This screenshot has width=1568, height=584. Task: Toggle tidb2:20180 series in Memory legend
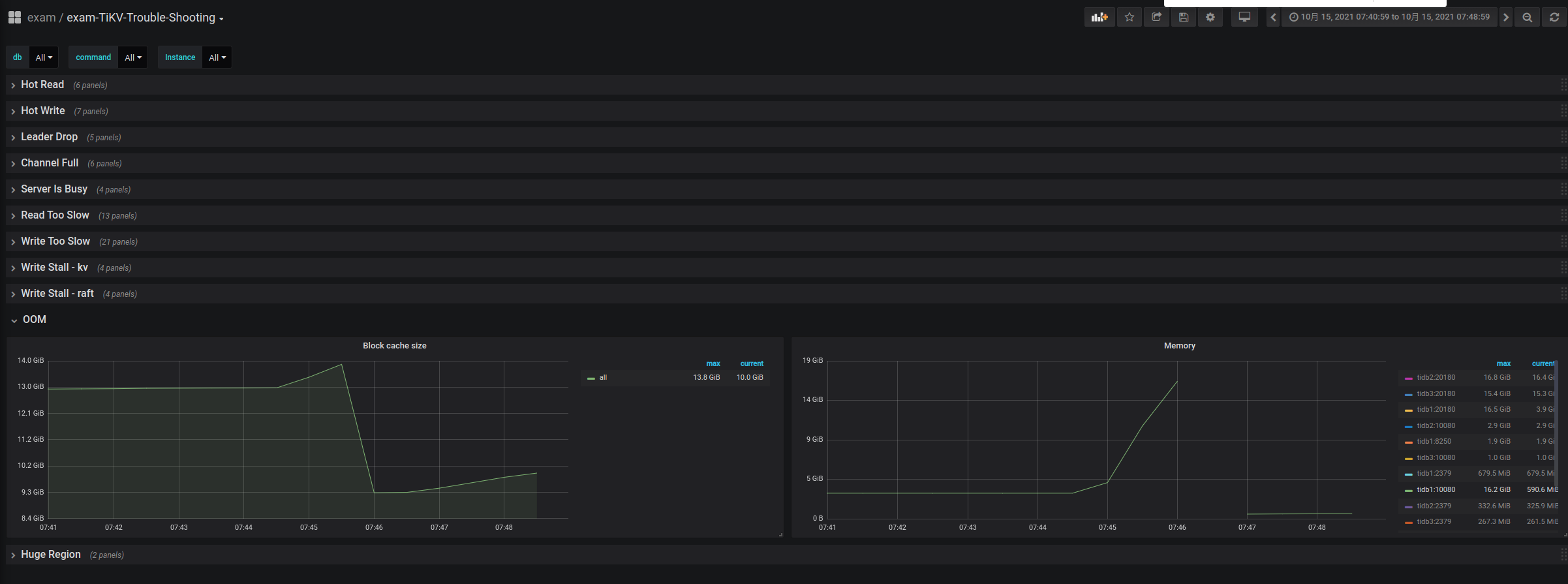click(x=1436, y=378)
